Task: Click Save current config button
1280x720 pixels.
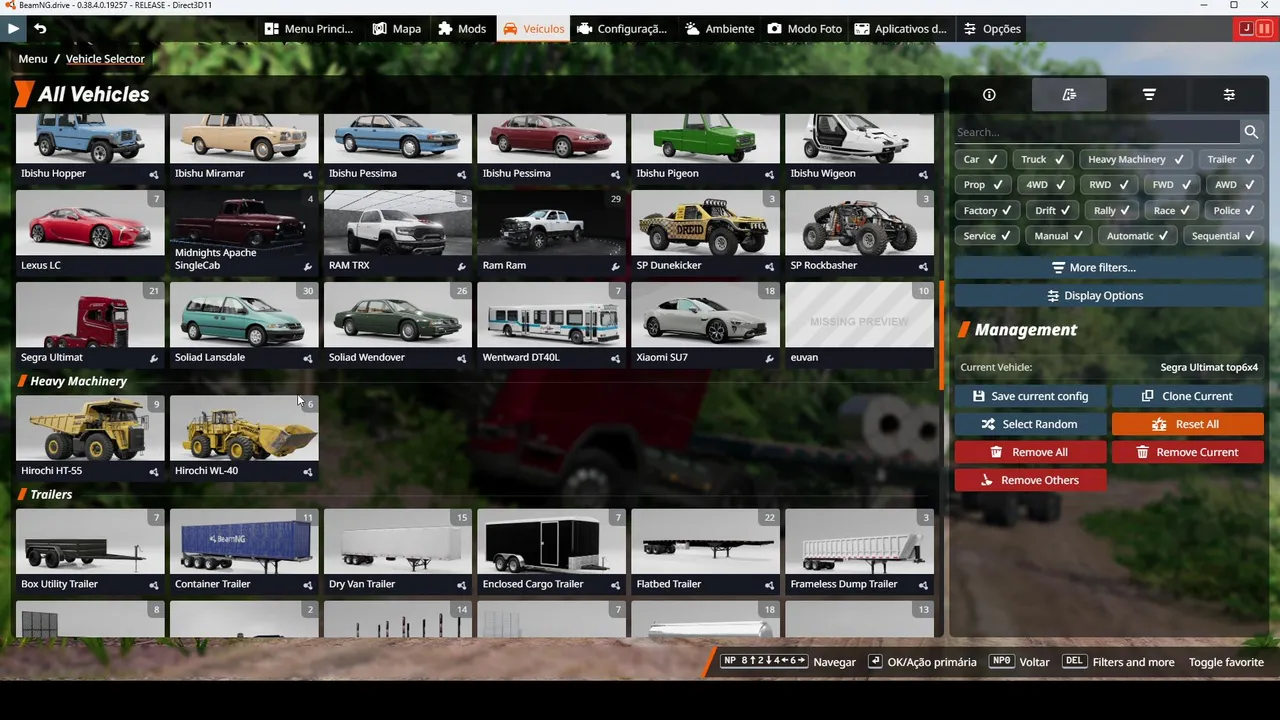Action: click(1030, 396)
